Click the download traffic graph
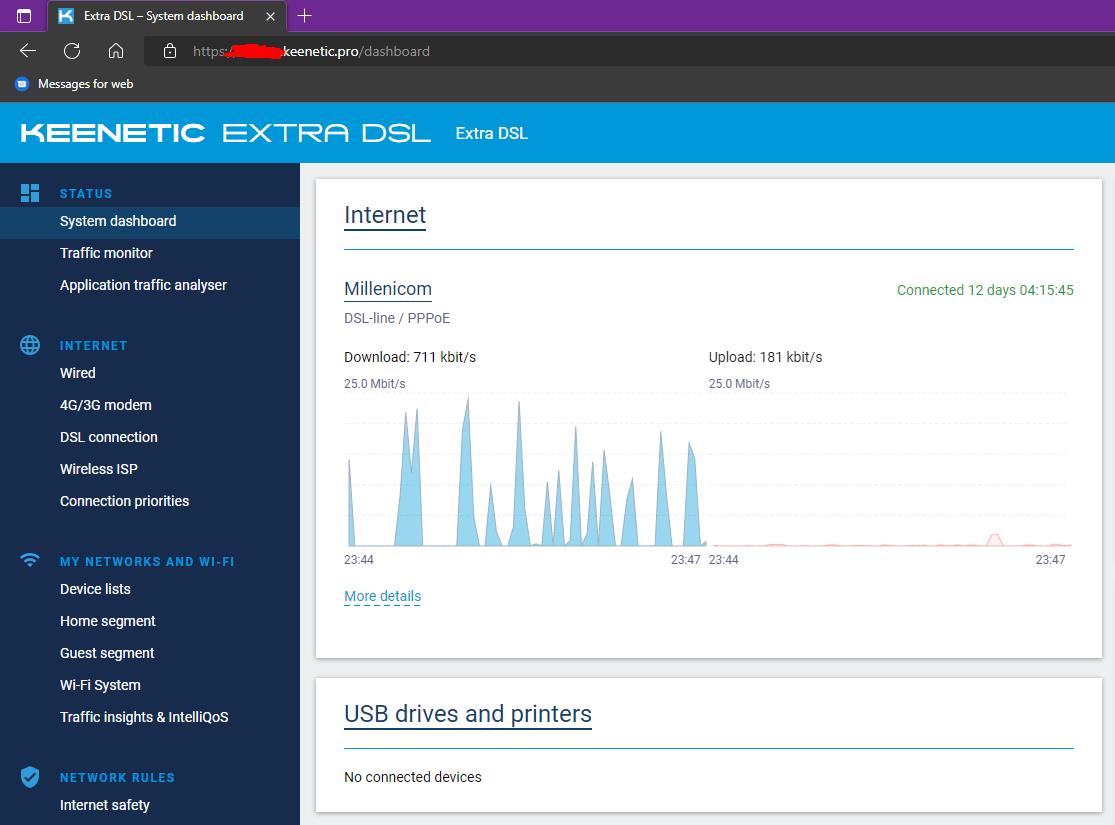 click(x=525, y=469)
